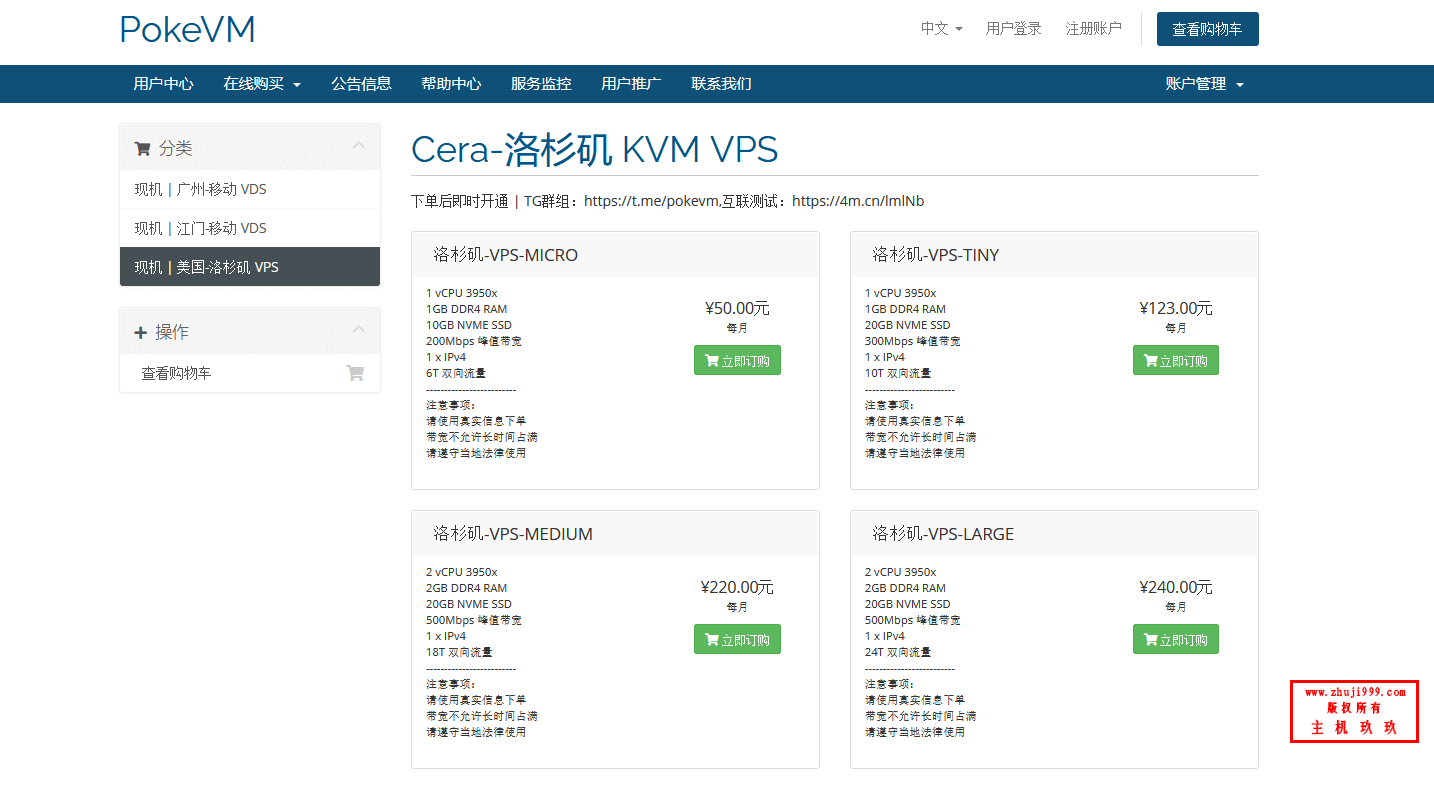Go to 帮助中心 page
1434x791 pixels.
click(451, 84)
